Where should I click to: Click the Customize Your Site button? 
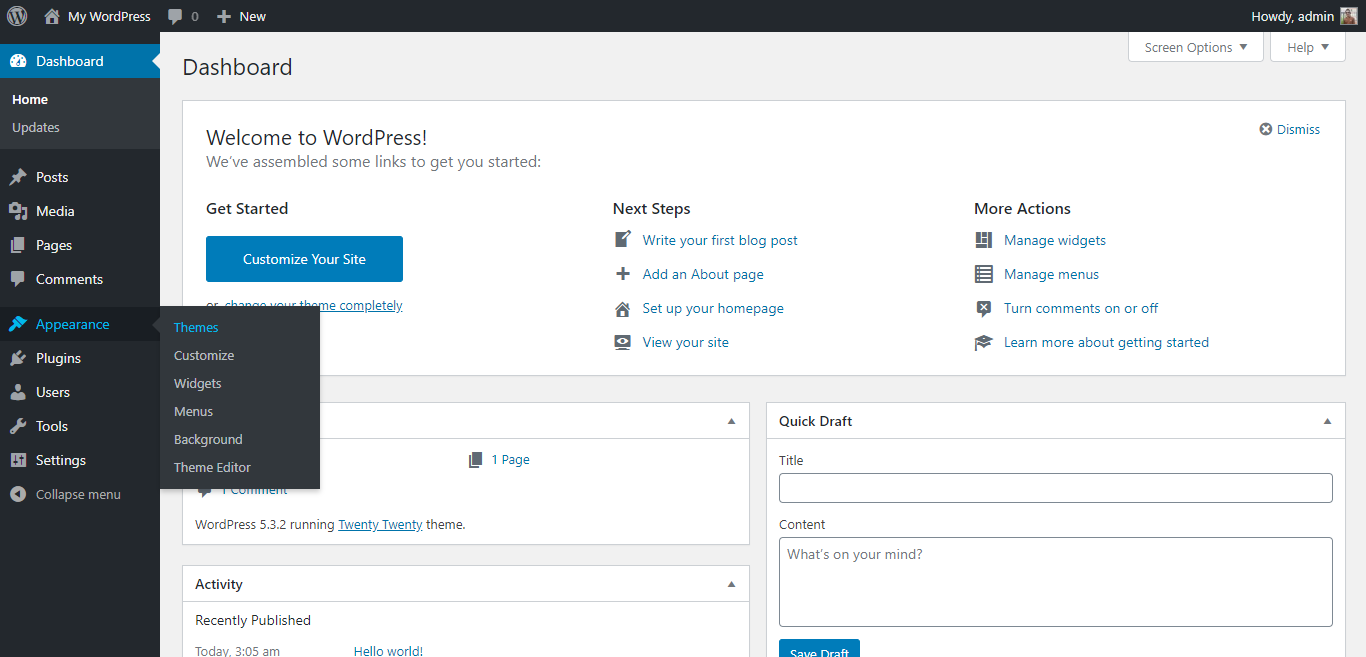pos(304,259)
